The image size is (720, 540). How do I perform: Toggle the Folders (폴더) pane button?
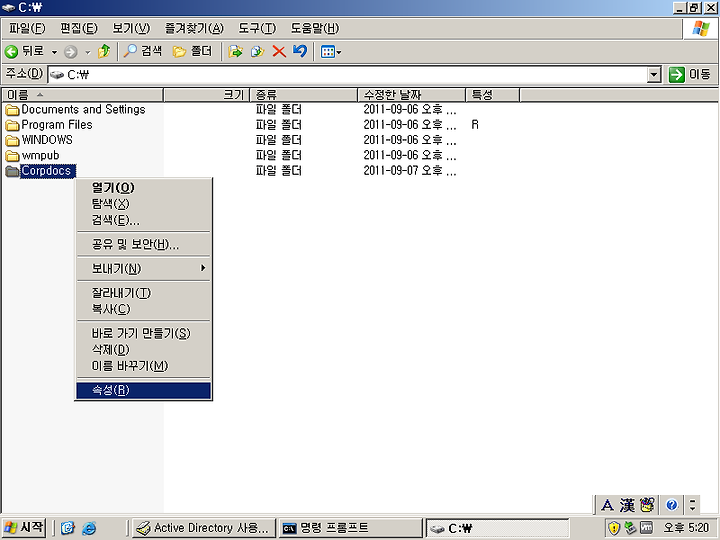[x=192, y=51]
